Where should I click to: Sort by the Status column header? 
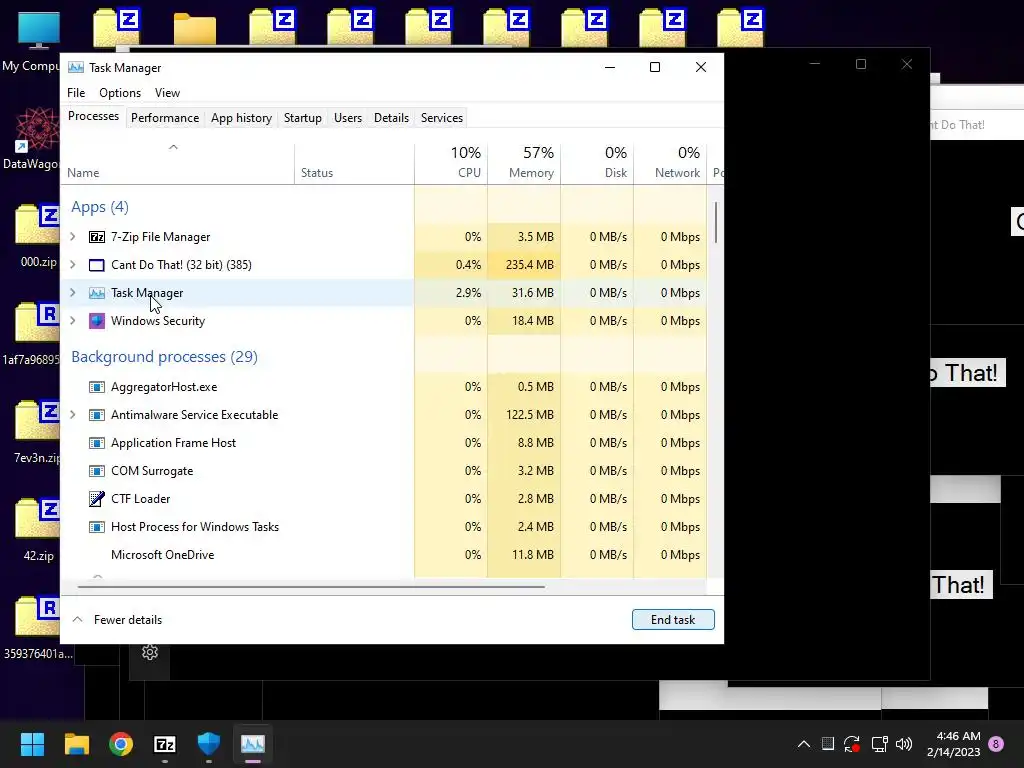[x=354, y=164]
